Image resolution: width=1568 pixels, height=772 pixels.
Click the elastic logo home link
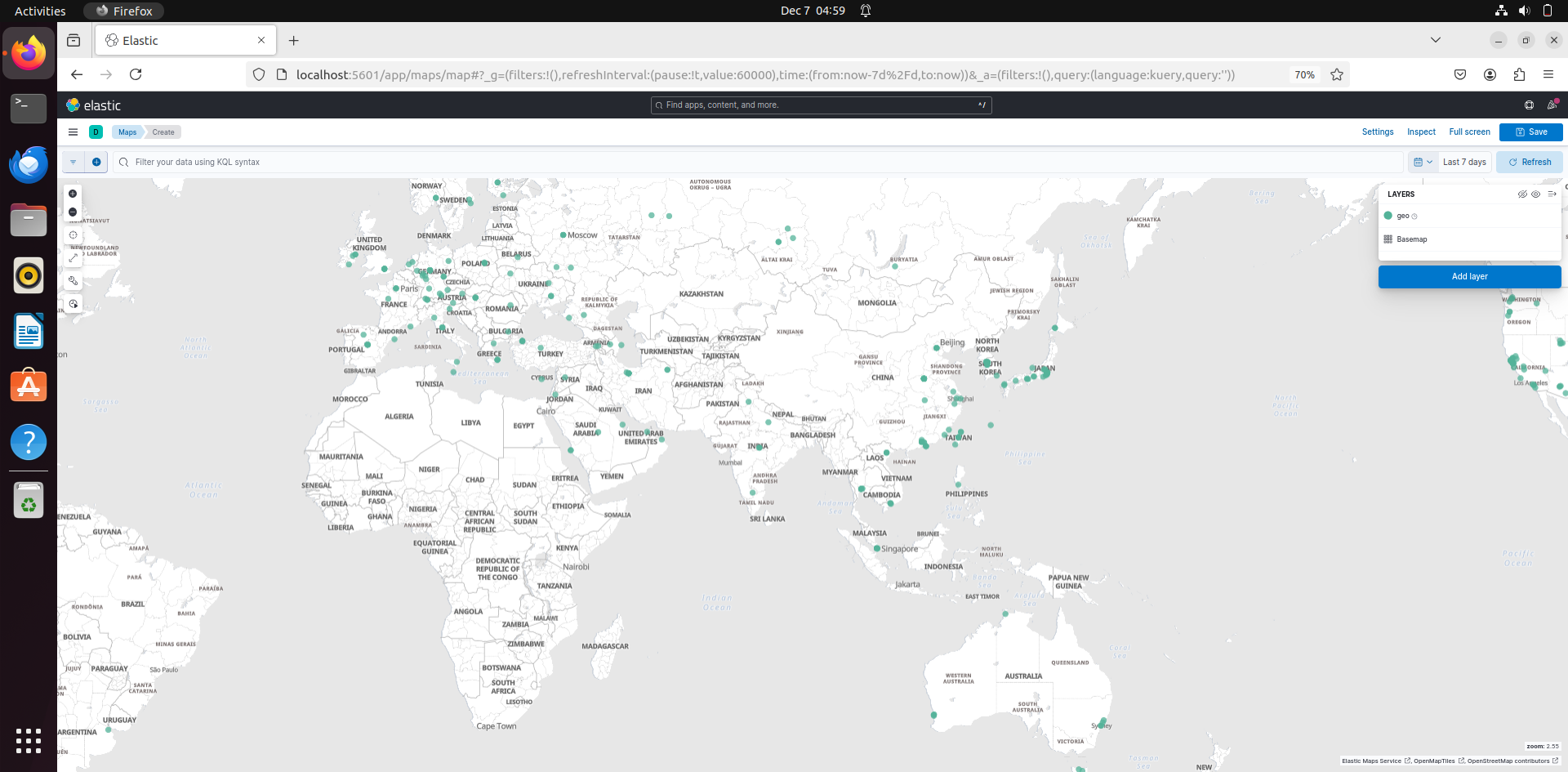click(93, 105)
